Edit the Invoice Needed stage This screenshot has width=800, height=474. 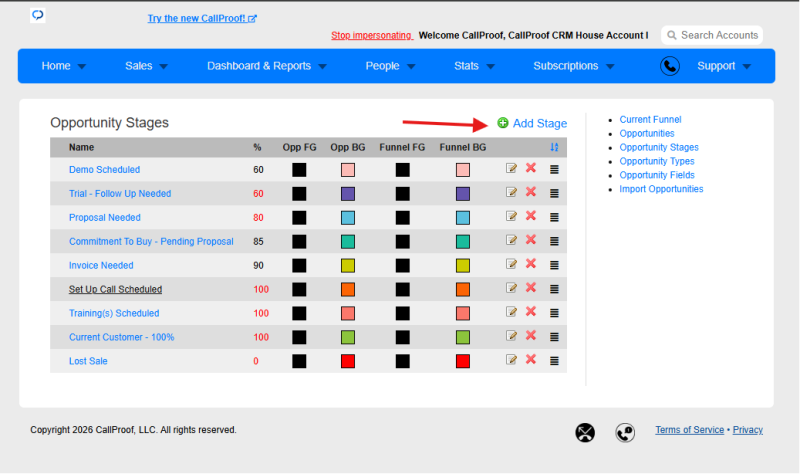(511, 264)
